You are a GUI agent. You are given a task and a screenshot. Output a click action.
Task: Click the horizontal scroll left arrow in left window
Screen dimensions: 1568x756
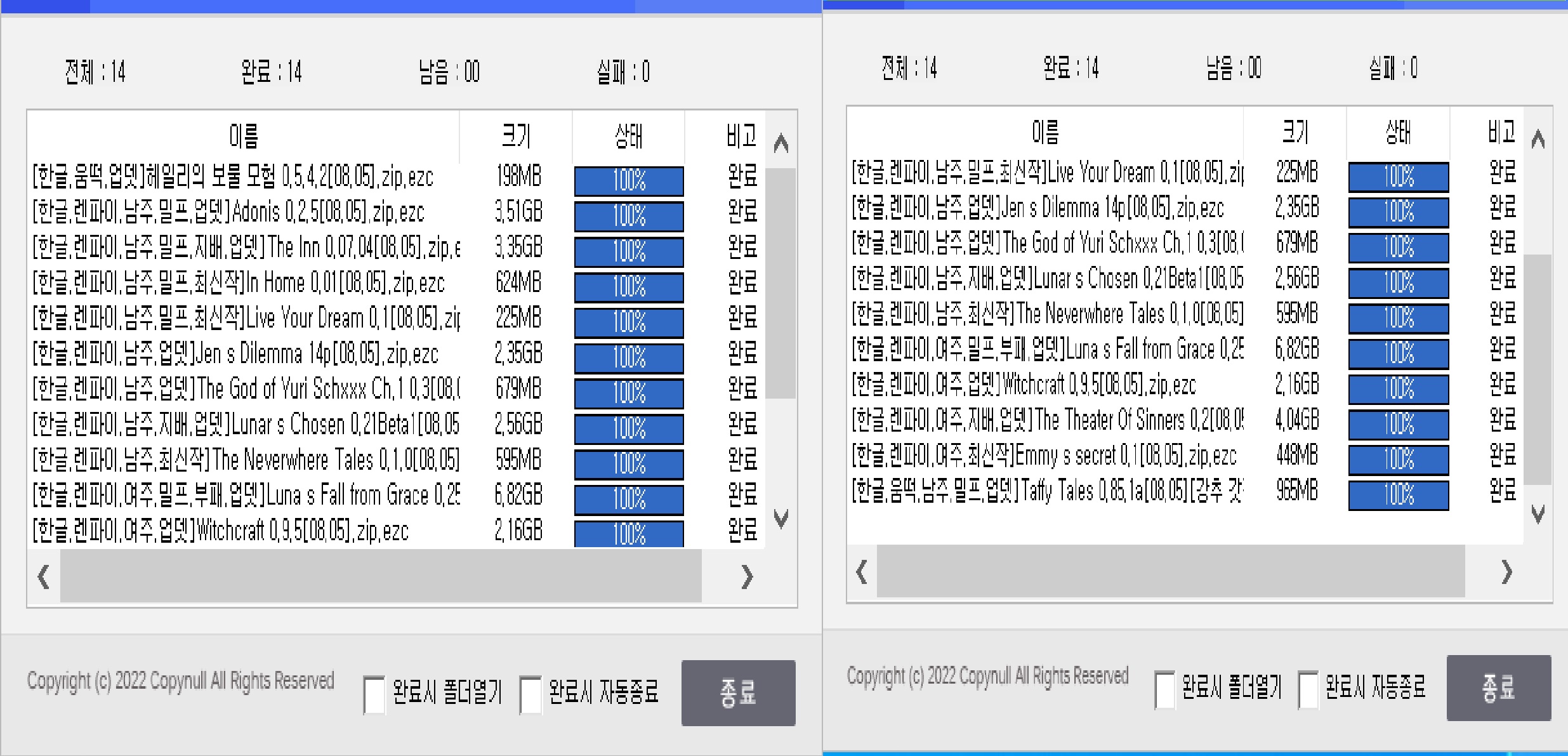43,576
